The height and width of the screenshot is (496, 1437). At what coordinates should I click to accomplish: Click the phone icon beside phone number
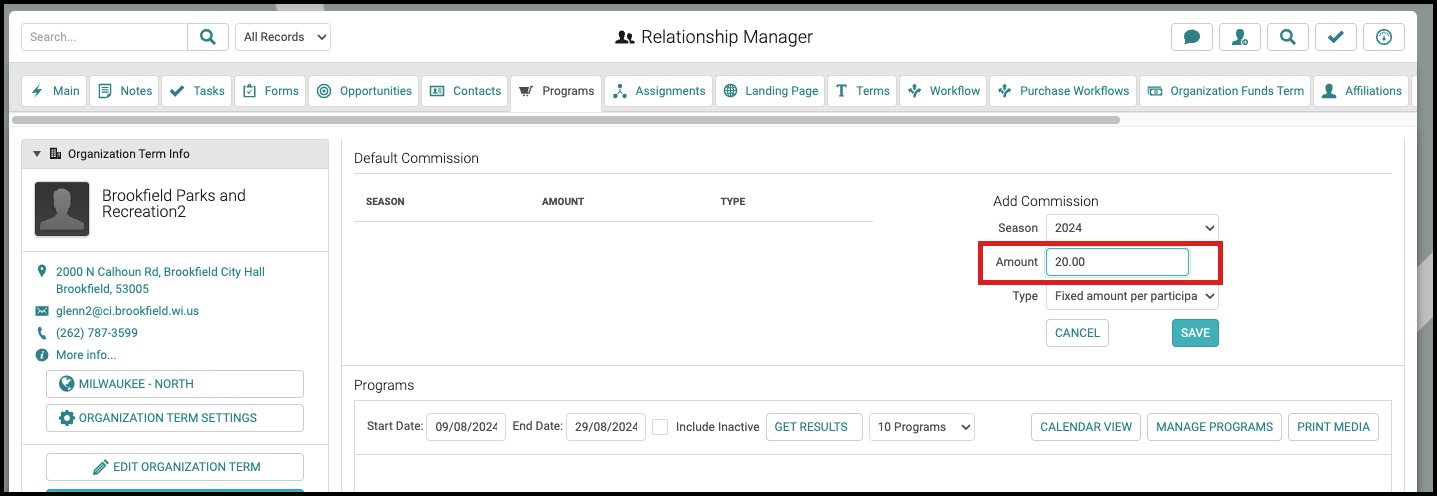[x=42, y=333]
